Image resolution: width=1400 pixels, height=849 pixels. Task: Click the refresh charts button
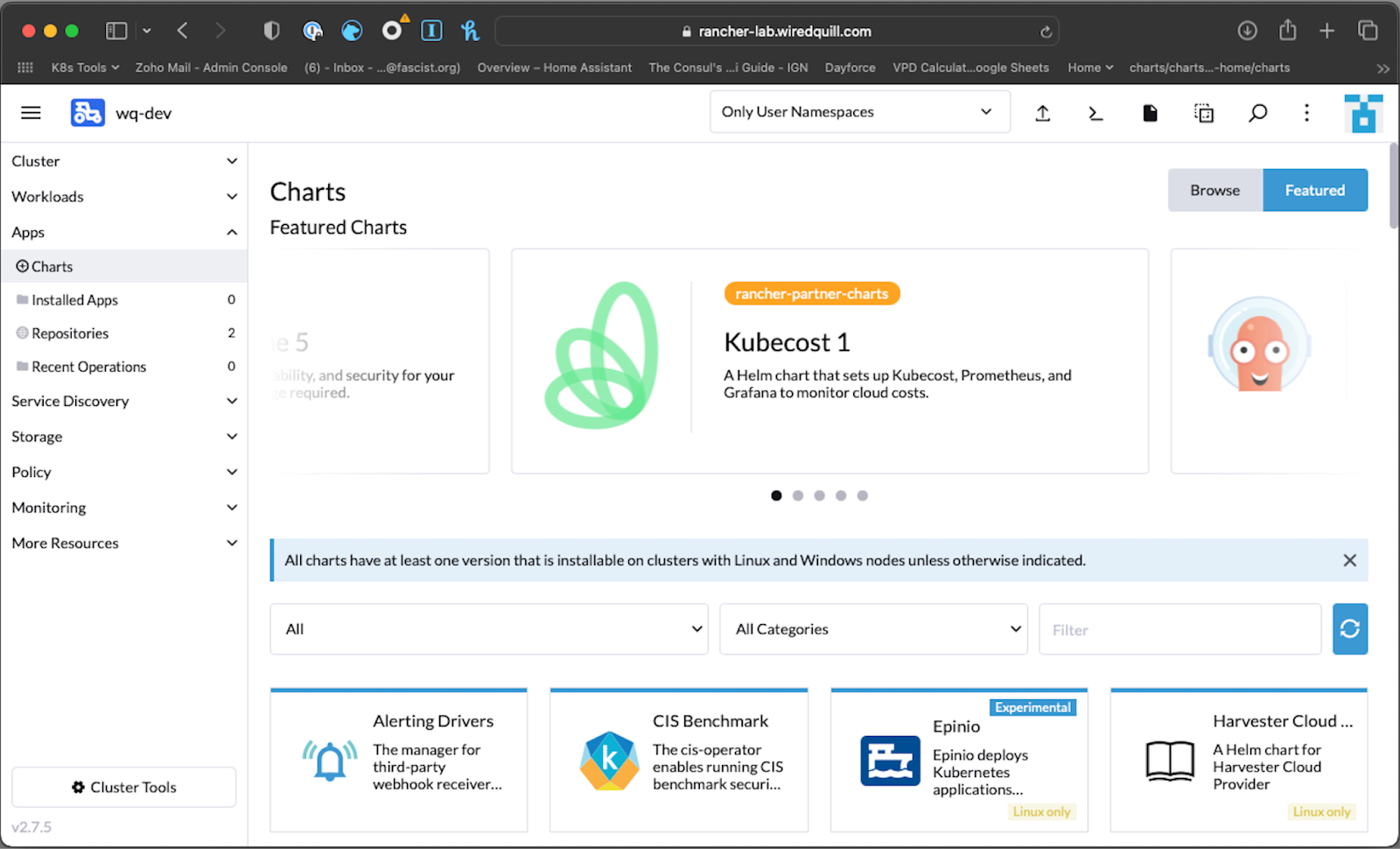click(1349, 628)
